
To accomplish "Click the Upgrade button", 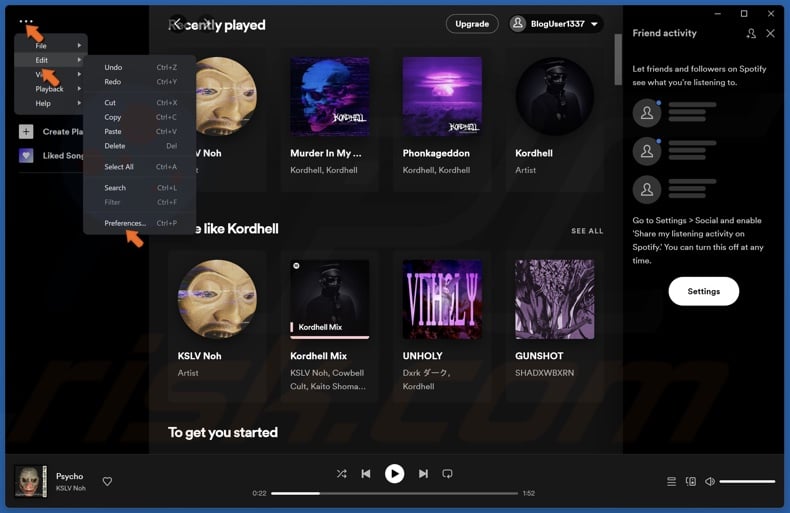I will point(472,24).
